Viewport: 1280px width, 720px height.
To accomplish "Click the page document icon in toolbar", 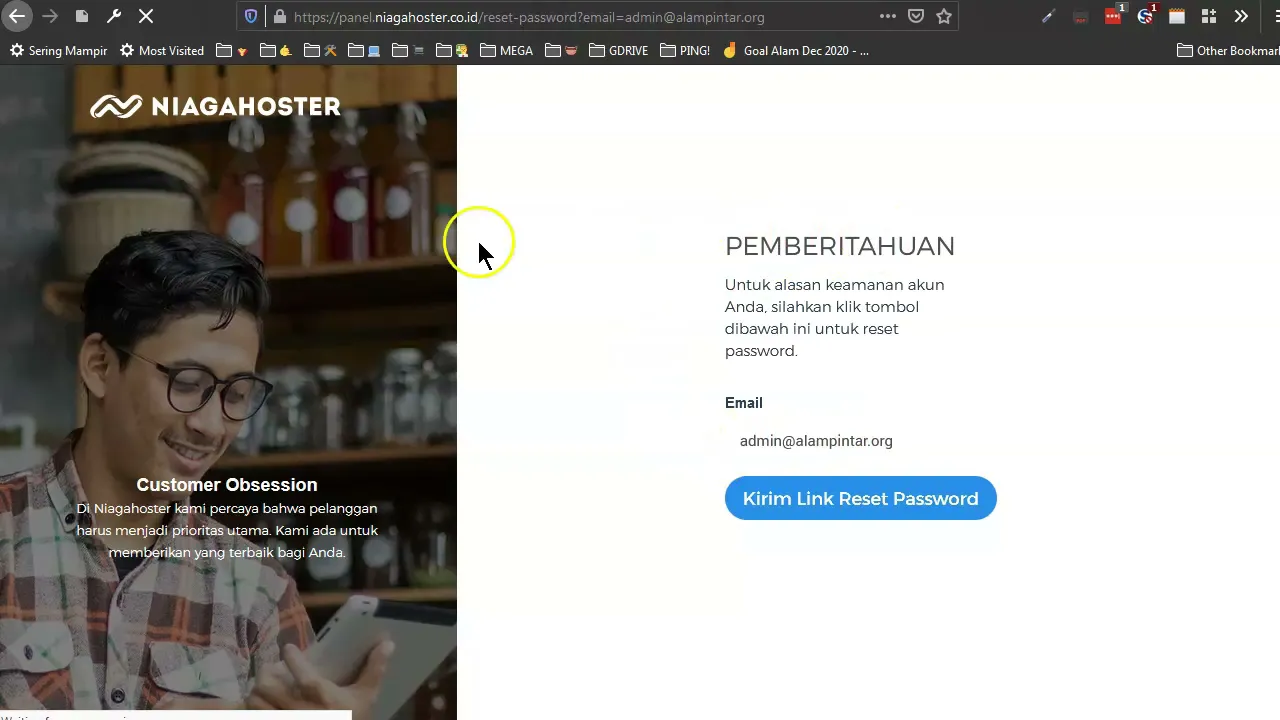I will tap(82, 17).
